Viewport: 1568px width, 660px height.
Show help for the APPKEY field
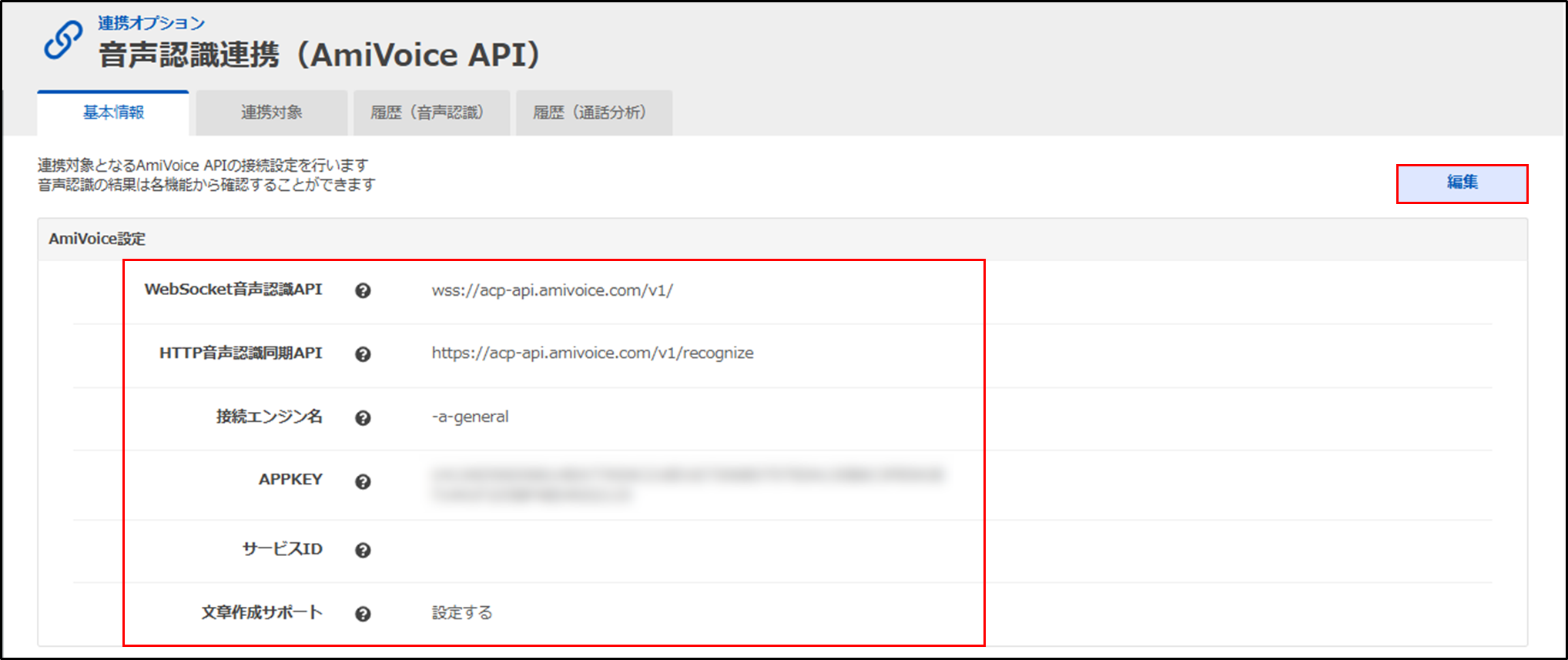point(363,481)
